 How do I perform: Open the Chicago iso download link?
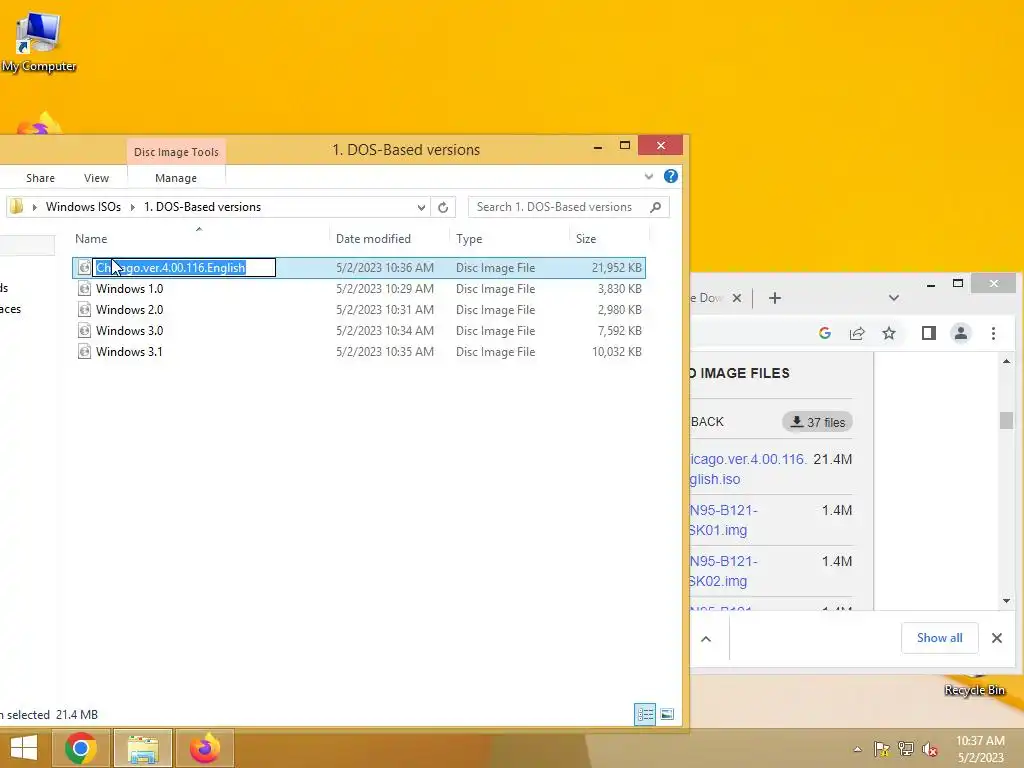point(747,469)
